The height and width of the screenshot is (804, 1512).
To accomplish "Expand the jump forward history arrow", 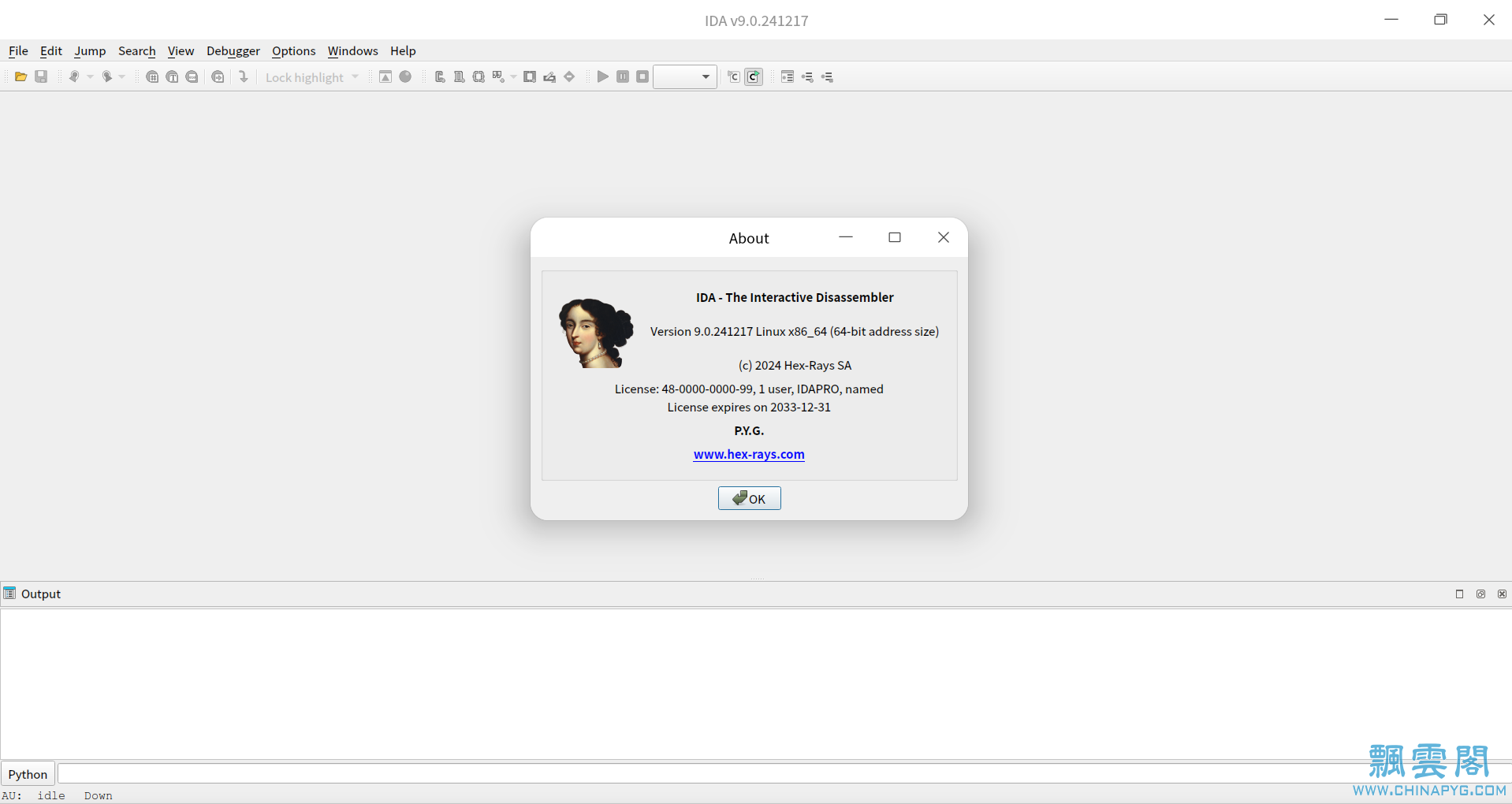I will (122, 76).
